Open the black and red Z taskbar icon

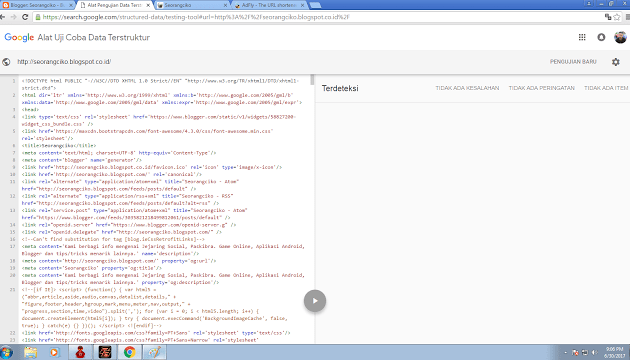click(x=105, y=352)
